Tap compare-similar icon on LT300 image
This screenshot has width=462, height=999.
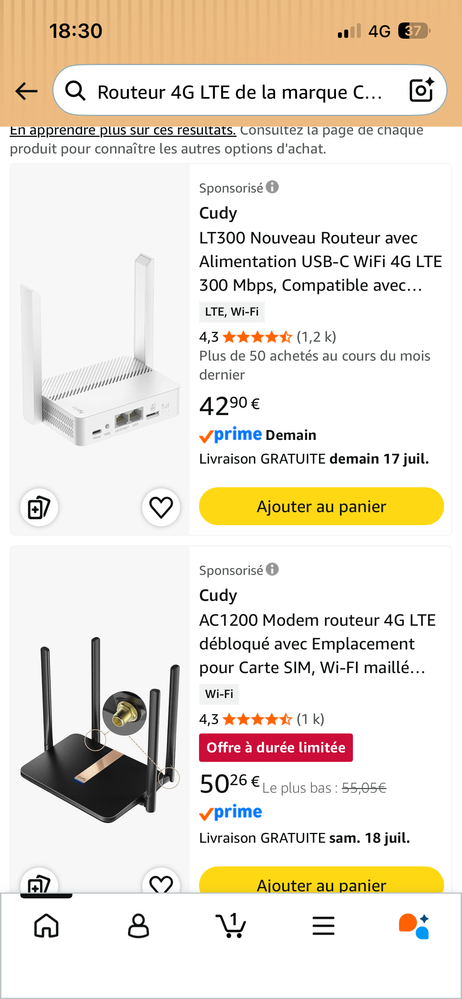[40, 507]
